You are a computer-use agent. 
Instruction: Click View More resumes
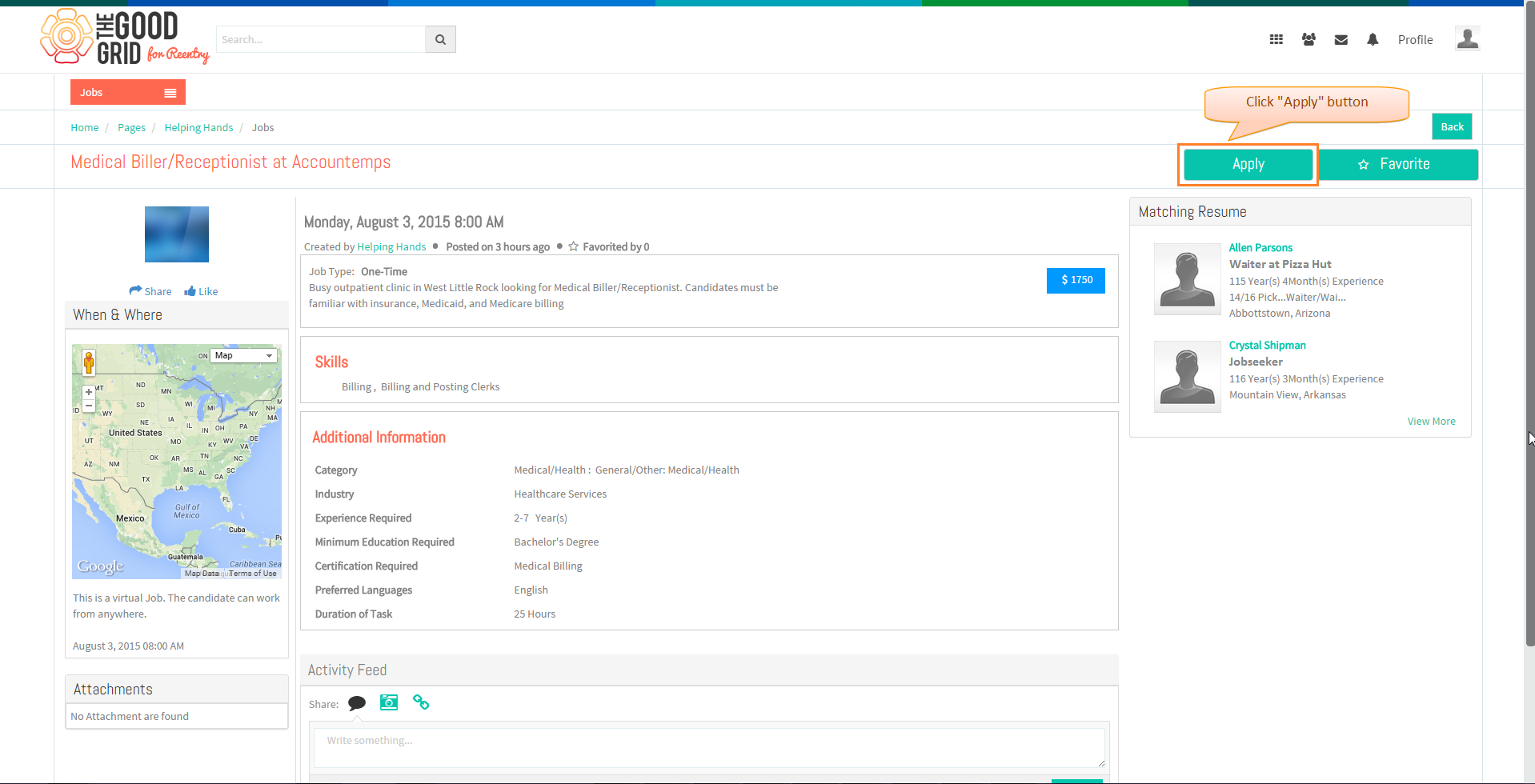click(x=1431, y=421)
